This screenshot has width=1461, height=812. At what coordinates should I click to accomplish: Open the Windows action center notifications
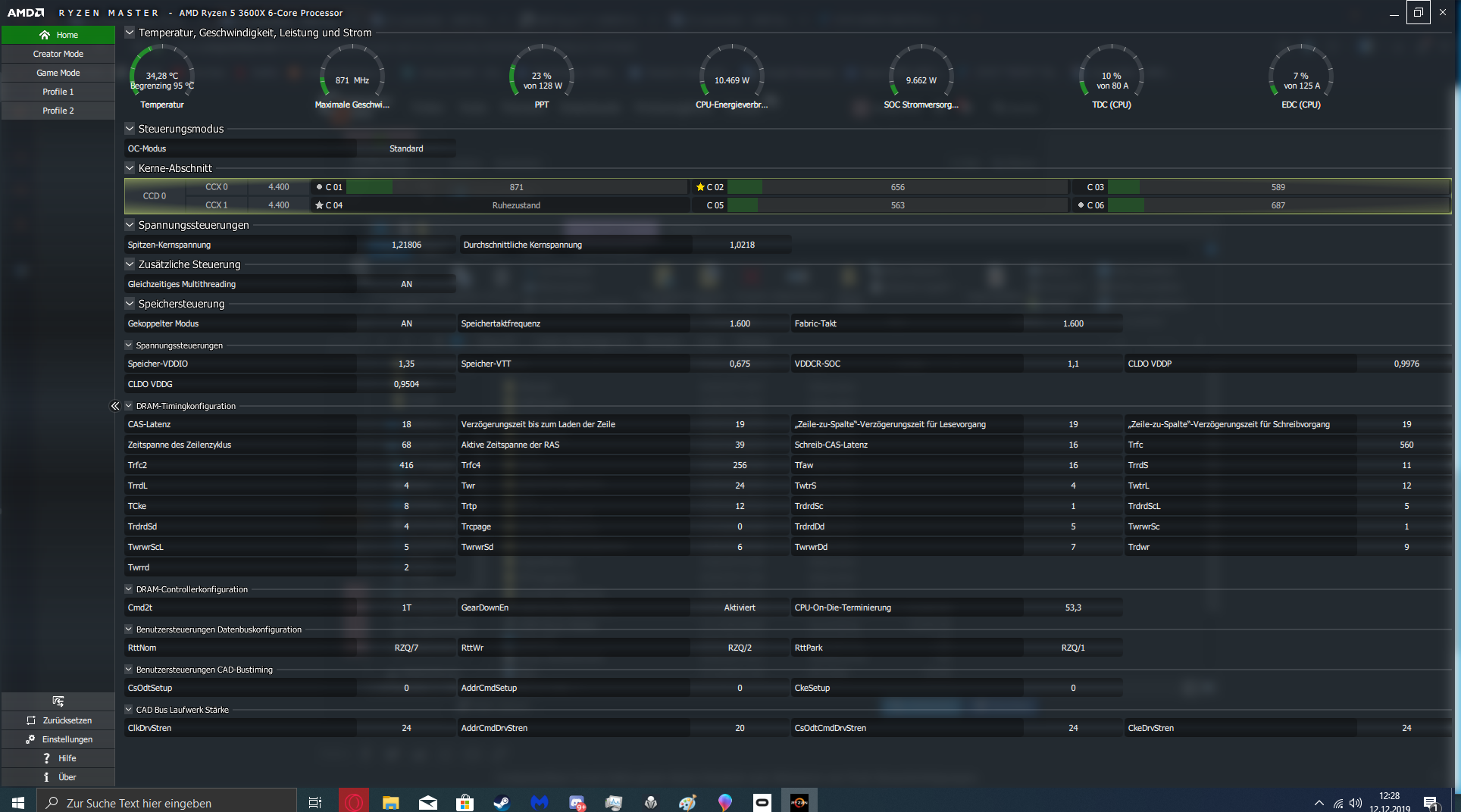(1431, 803)
